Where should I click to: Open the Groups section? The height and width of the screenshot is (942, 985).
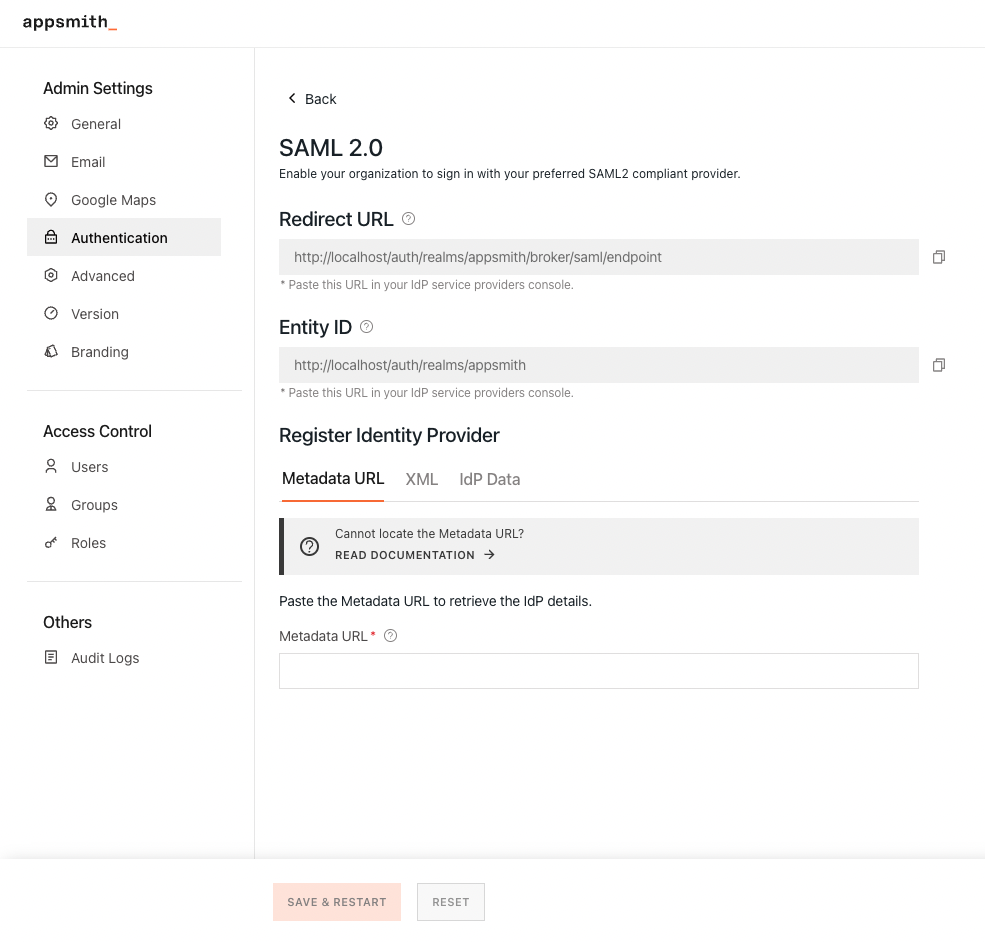point(94,504)
